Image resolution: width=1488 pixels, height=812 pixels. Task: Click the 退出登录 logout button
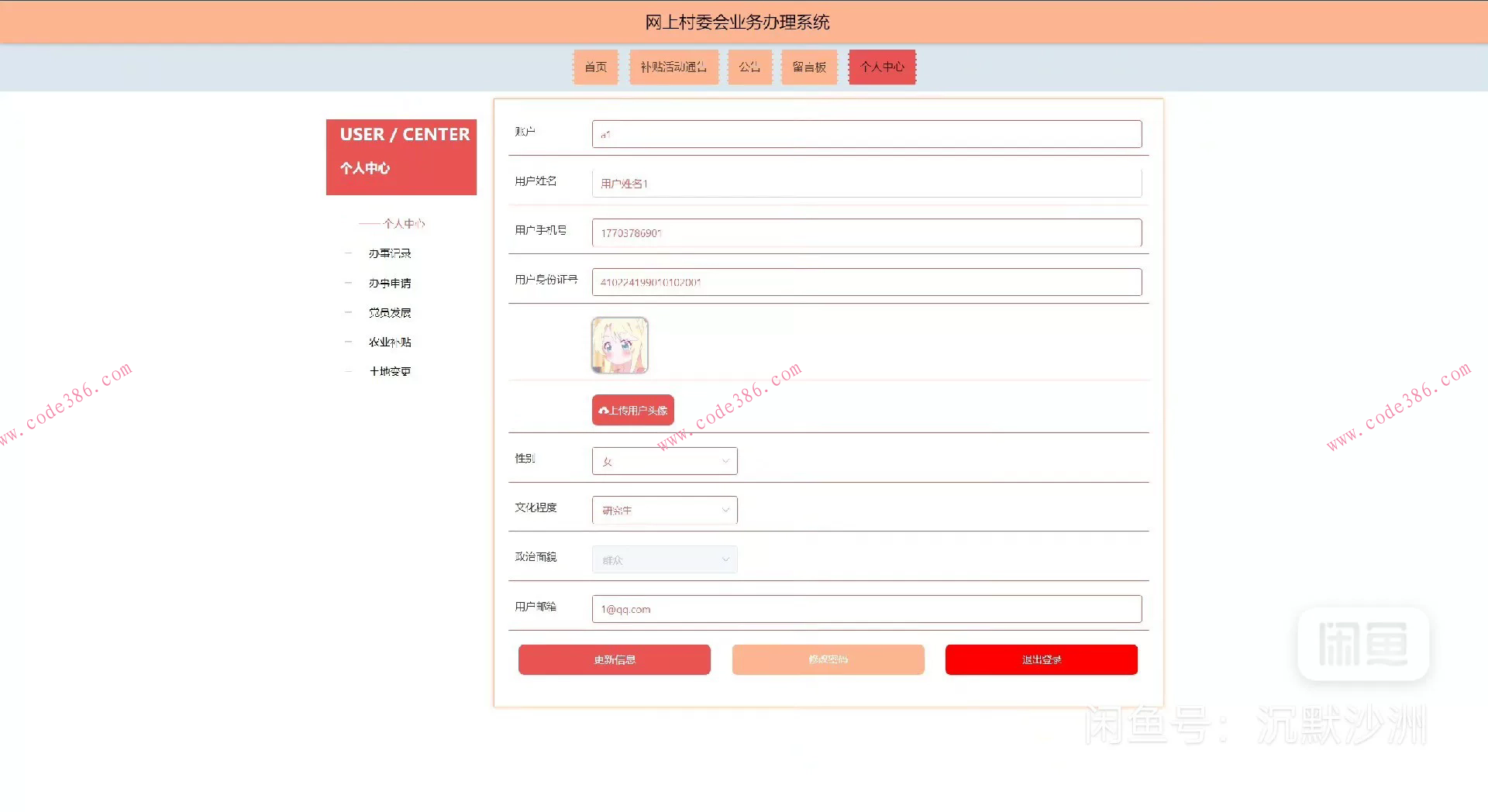click(x=1041, y=659)
